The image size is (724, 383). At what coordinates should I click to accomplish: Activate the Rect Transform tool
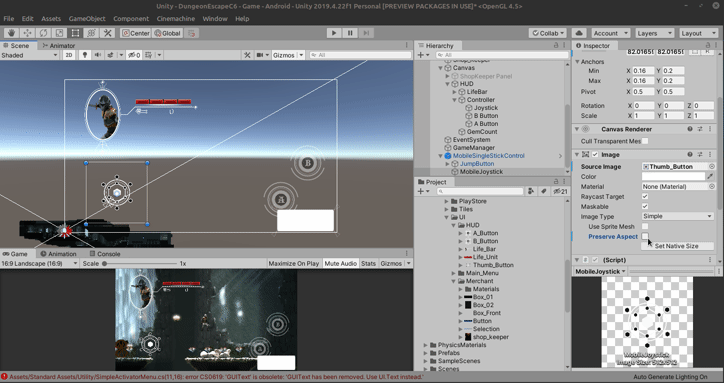coord(75,33)
